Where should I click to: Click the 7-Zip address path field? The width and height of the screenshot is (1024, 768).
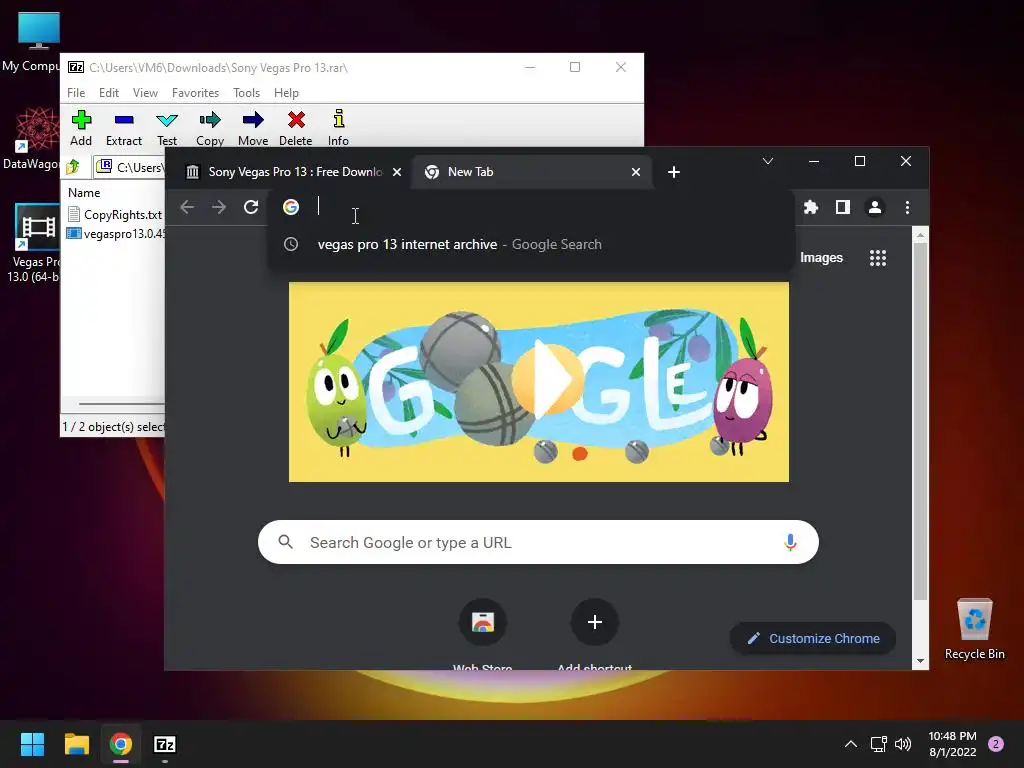(129, 167)
